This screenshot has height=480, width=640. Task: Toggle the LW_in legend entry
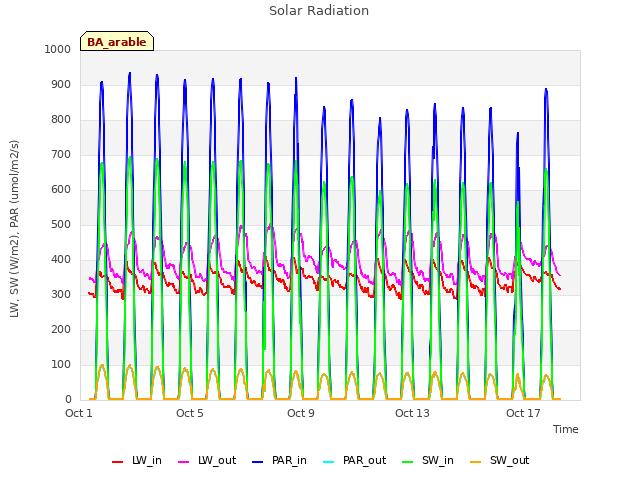tap(137, 460)
